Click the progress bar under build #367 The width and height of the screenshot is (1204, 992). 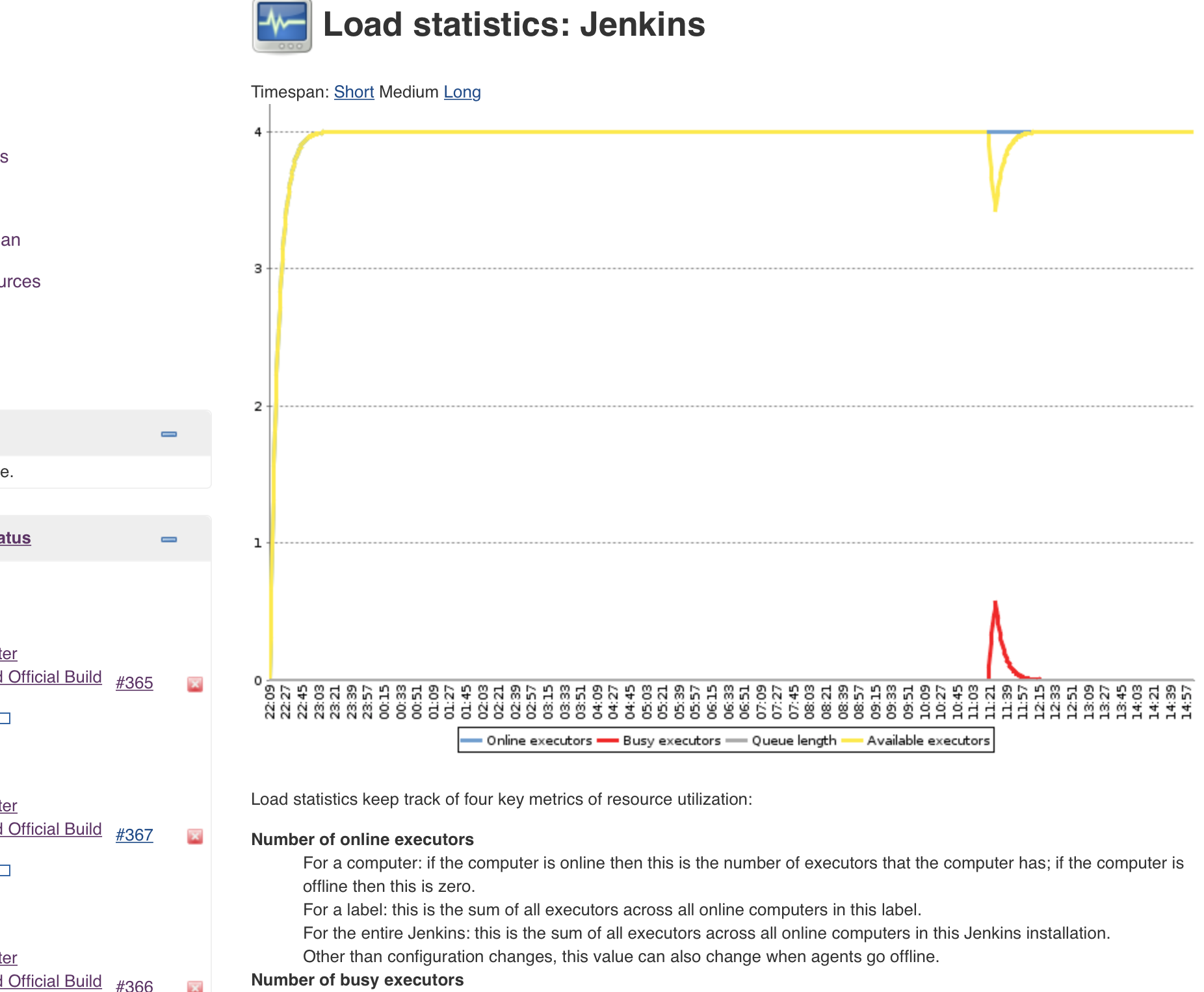click(5, 870)
